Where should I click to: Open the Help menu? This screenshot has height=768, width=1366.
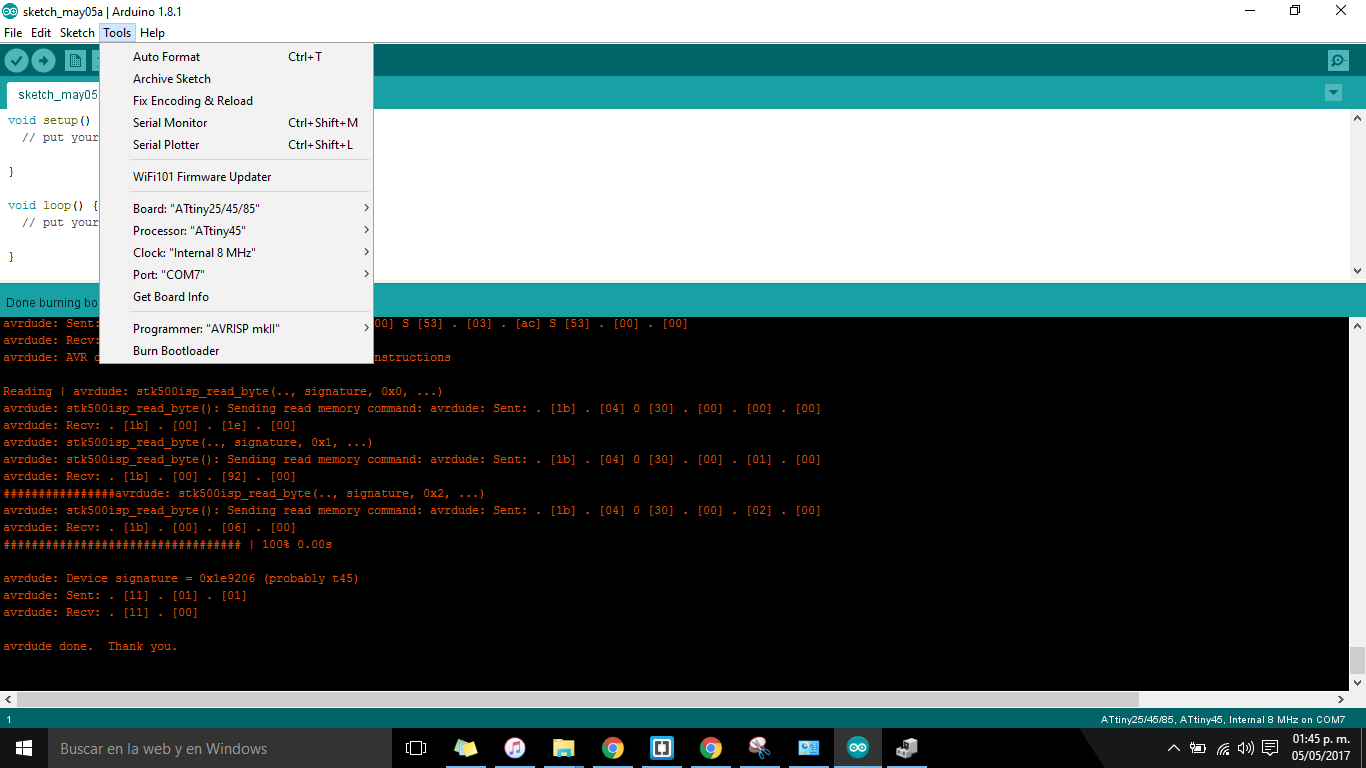tap(152, 33)
